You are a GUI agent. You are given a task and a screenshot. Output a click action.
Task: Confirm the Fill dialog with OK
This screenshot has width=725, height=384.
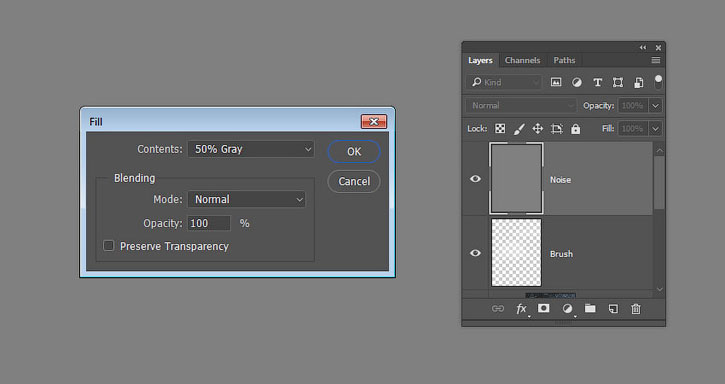pyautogui.click(x=354, y=152)
